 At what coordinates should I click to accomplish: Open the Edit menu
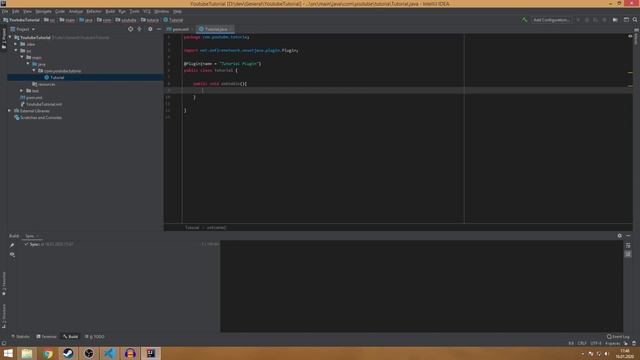point(16,11)
